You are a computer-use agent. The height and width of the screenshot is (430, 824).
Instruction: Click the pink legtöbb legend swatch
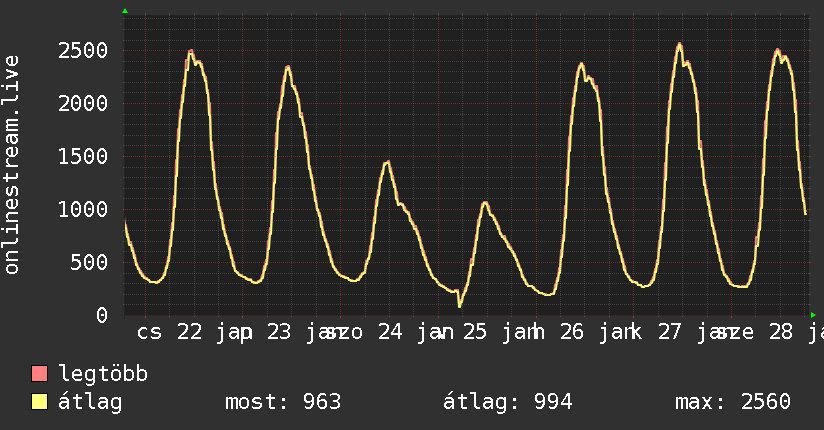39,374
